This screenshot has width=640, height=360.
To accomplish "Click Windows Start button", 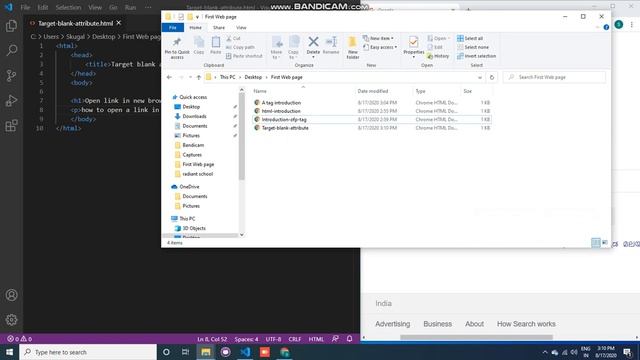I will coord(9,352).
